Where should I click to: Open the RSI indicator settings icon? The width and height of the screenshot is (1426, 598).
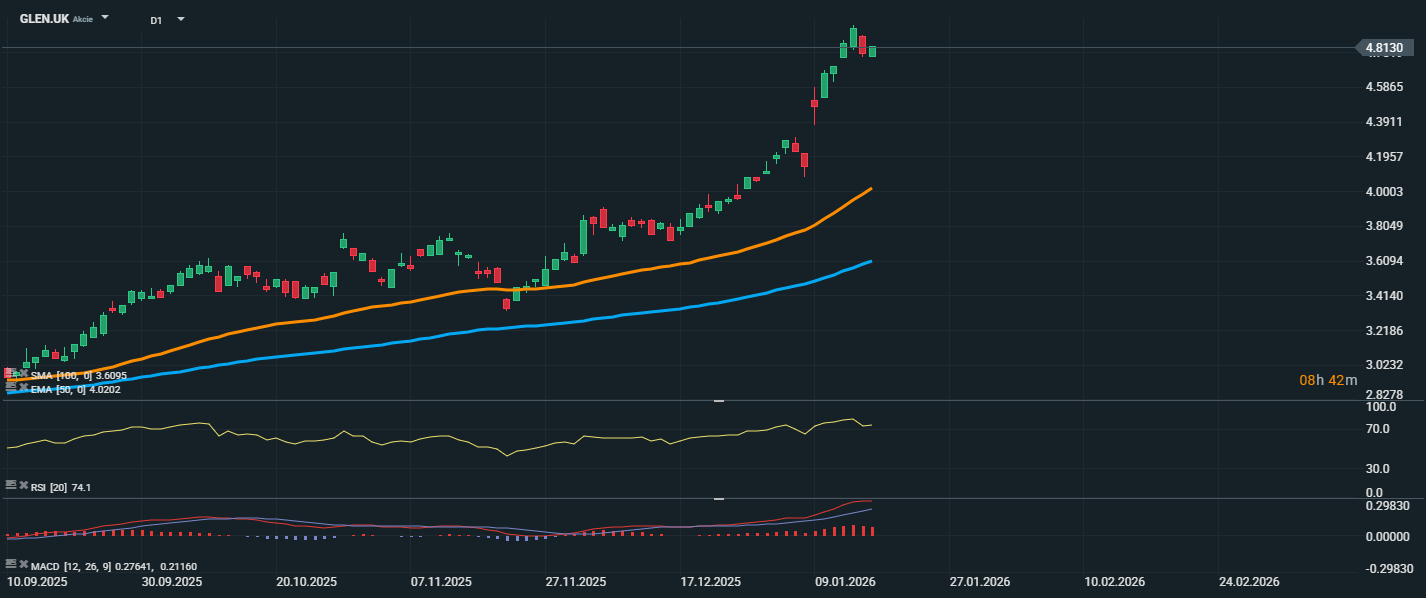click(x=10, y=485)
